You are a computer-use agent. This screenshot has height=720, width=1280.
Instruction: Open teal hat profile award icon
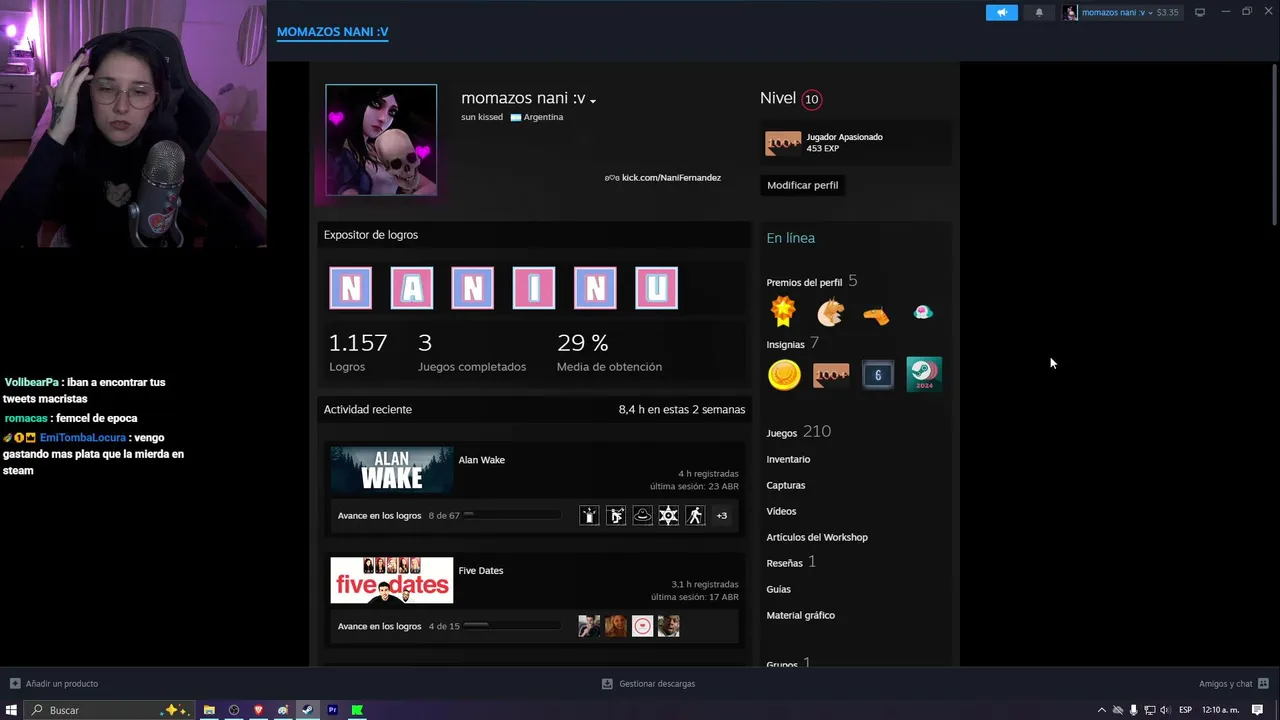click(x=923, y=312)
